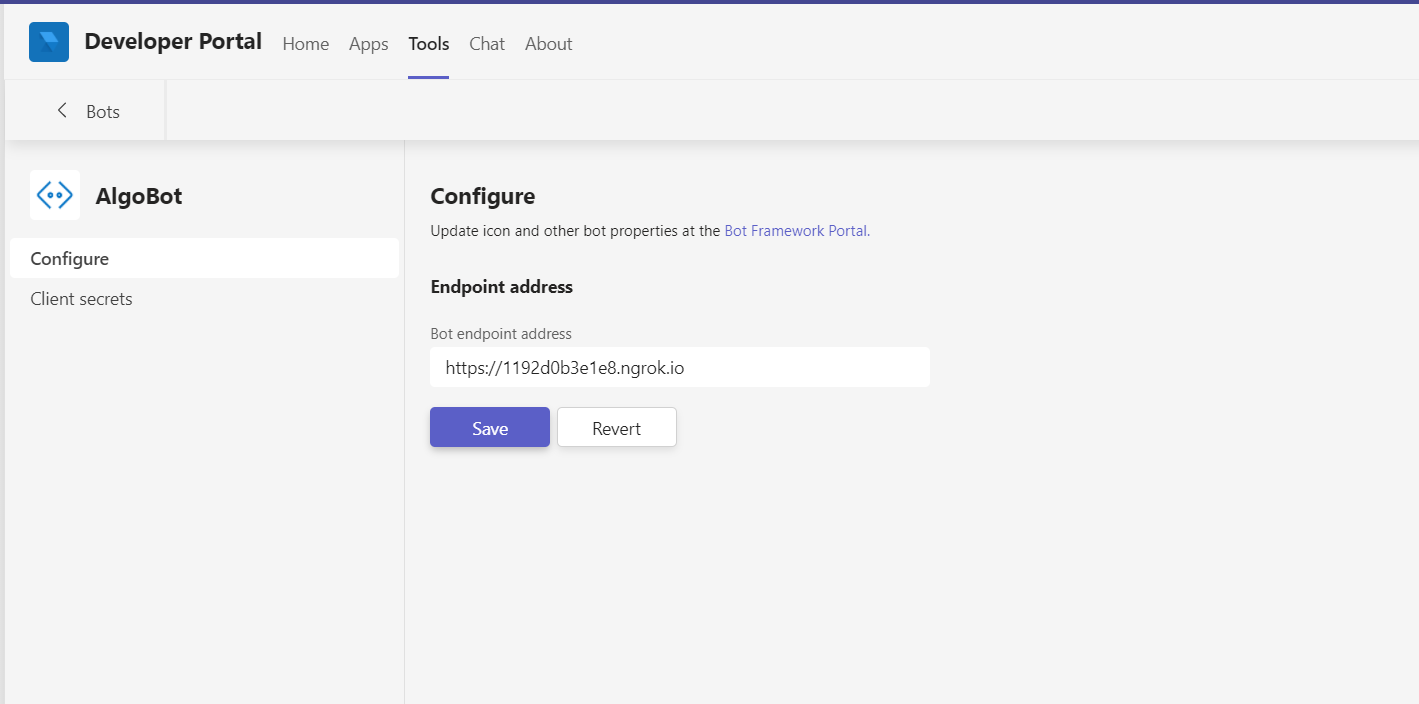Click the 'Bot endpoint address' field label
The width and height of the screenshot is (1419, 704).
tap(500, 334)
